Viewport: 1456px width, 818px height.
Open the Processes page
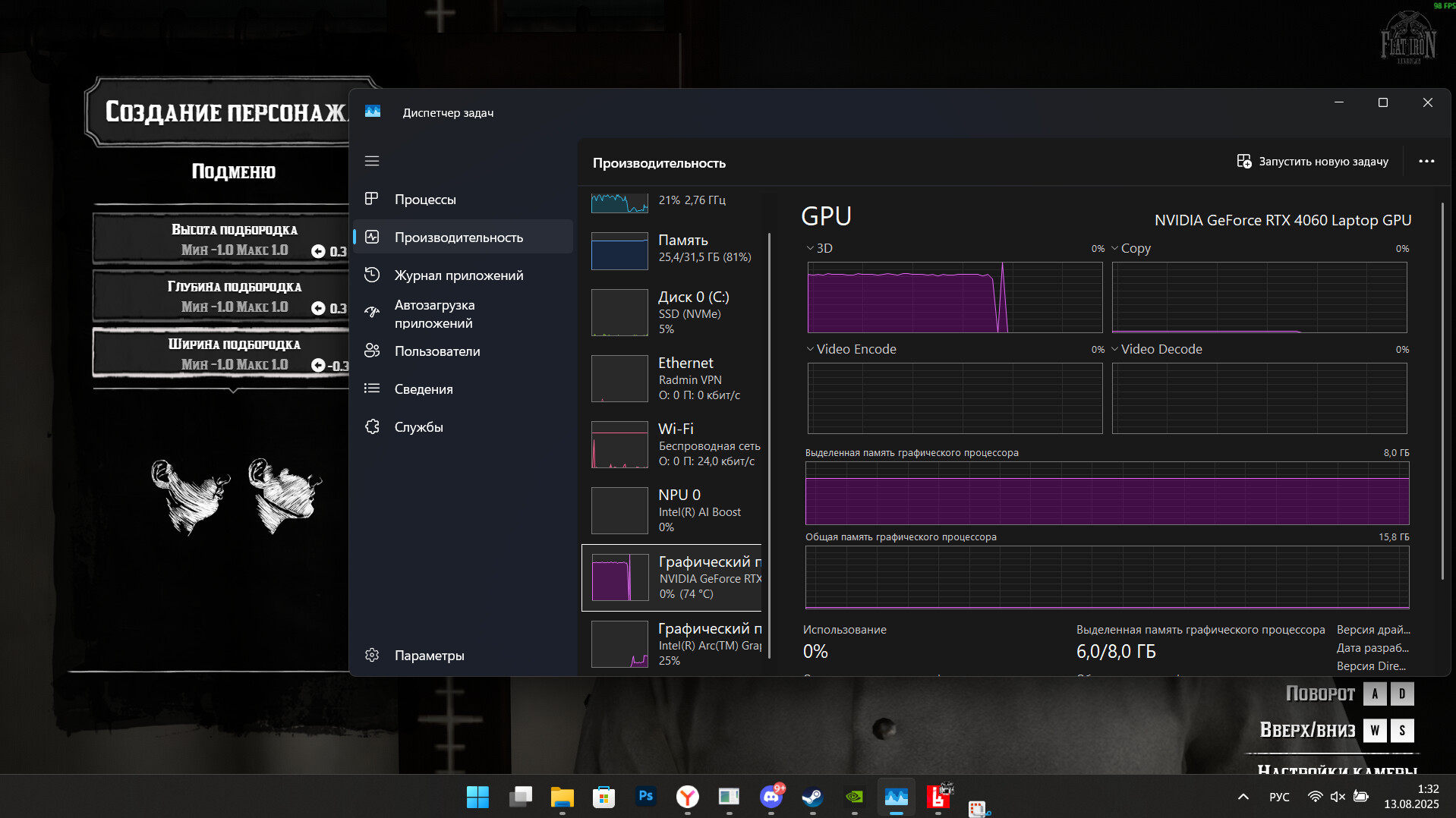pos(424,200)
